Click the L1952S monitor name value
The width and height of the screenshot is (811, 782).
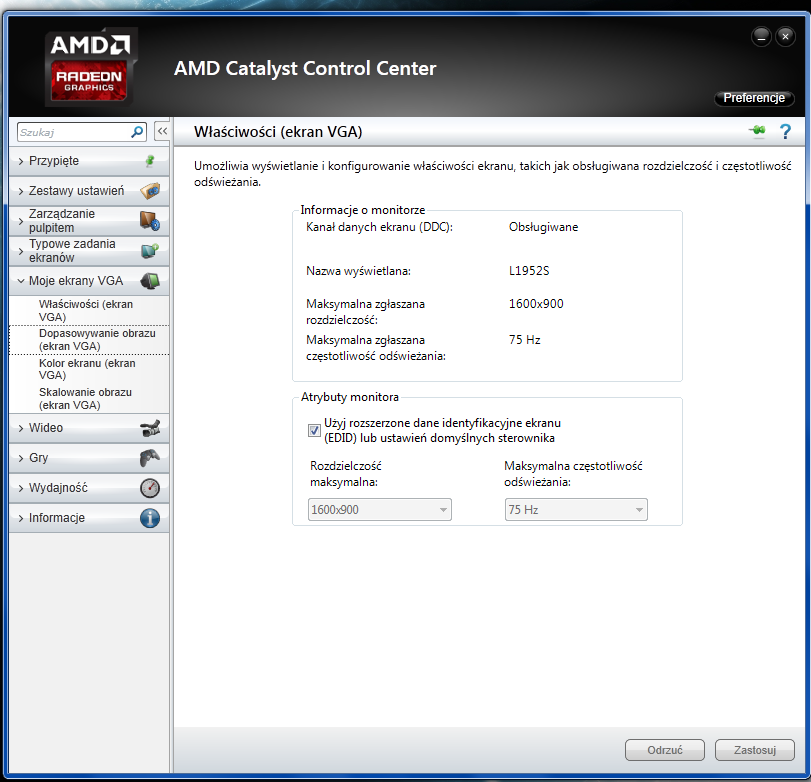[x=529, y=270]
